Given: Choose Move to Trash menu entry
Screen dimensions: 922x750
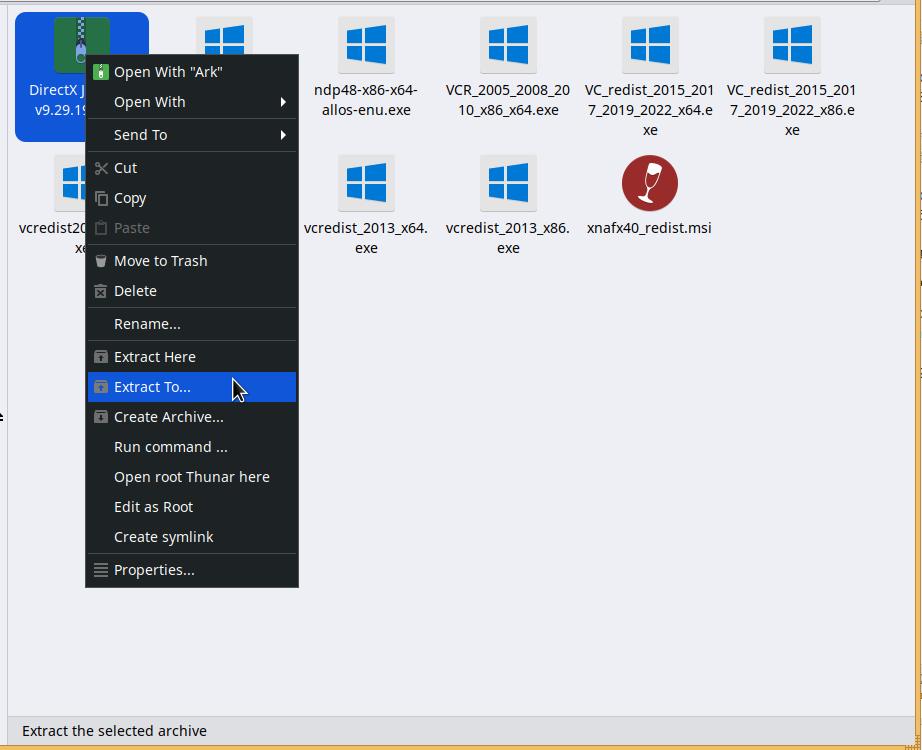Looking at the screenshot, I should pyautogui.click(x=192, y=261).
